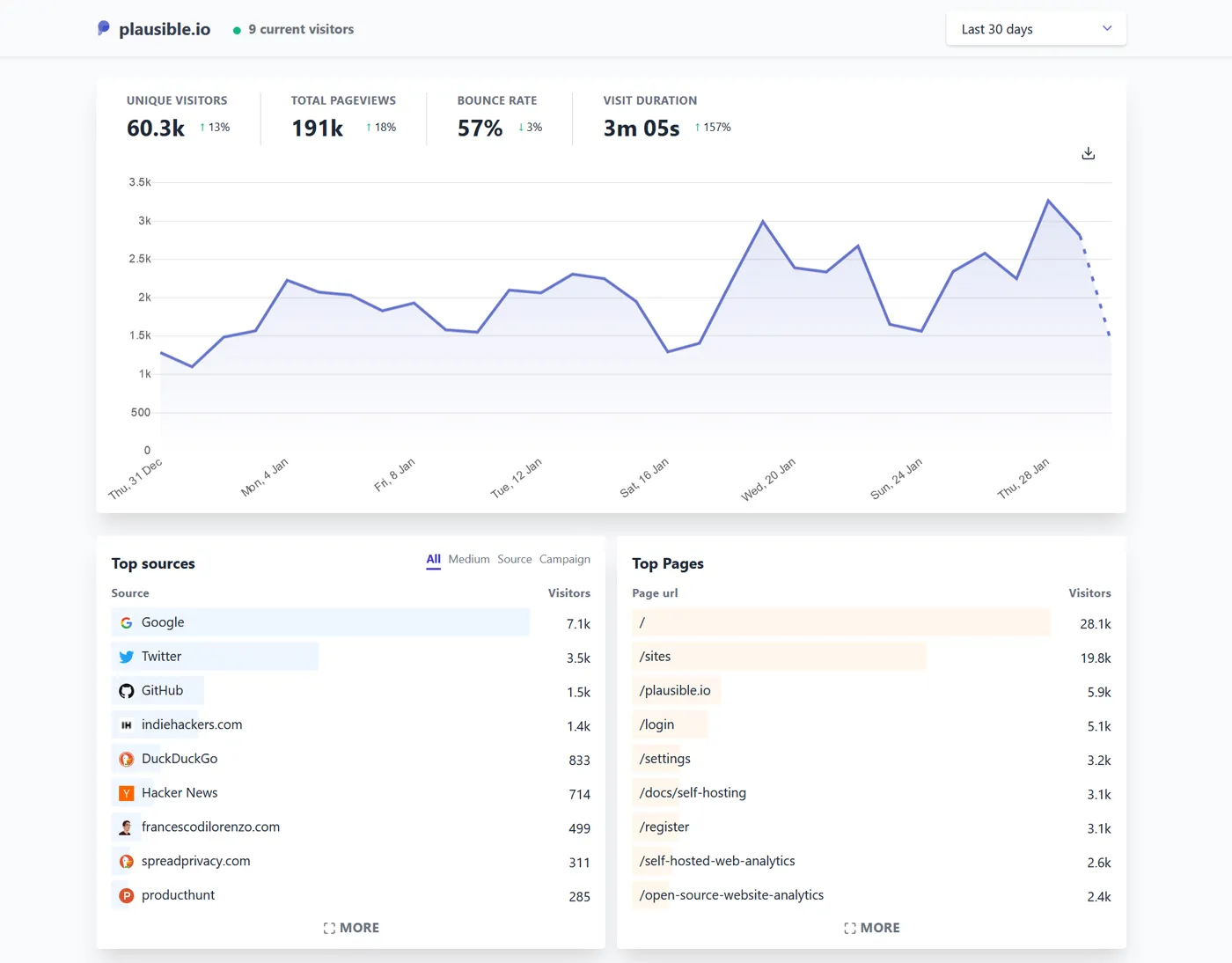Viewport: 1232px width, 963px height.
Task: Switch to the Campaign tab
Action: 564,559
